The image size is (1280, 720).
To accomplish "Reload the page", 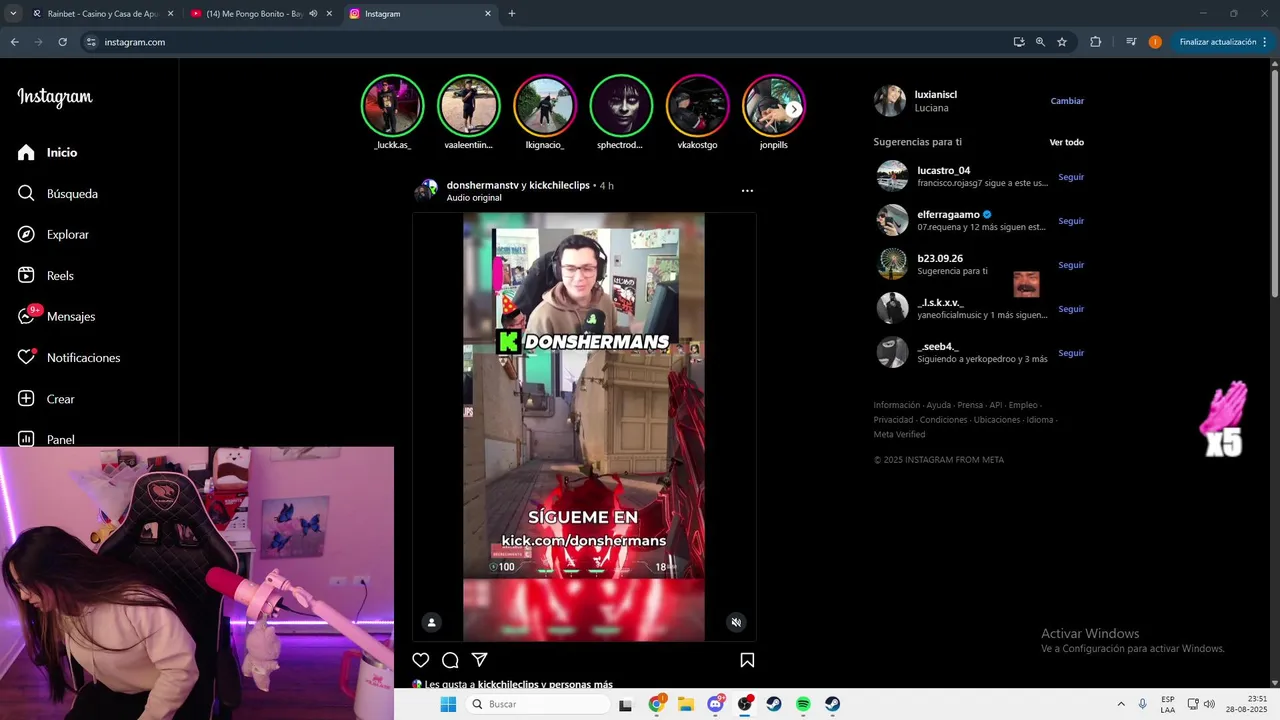I will (62, 42).
